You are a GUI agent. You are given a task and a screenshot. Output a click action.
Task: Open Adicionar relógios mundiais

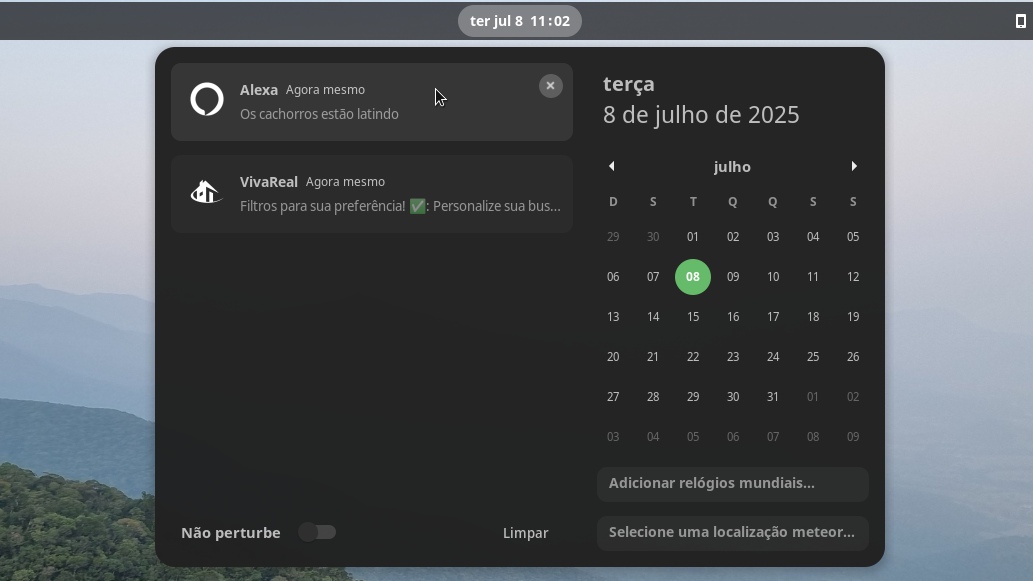(x=733, y=484)
